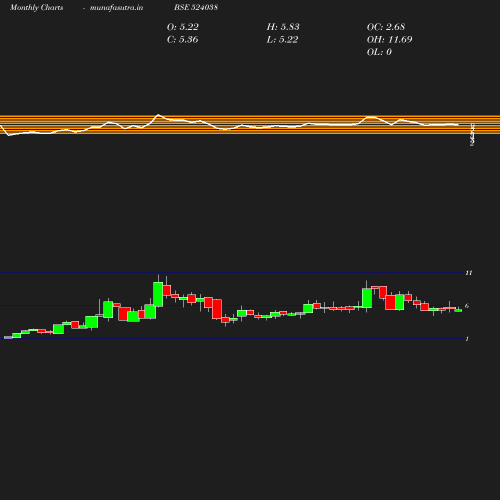Click the BSE 524038 ticker label
The width and height of the screenshot is (500, 500).
click(x=196, y=7)
